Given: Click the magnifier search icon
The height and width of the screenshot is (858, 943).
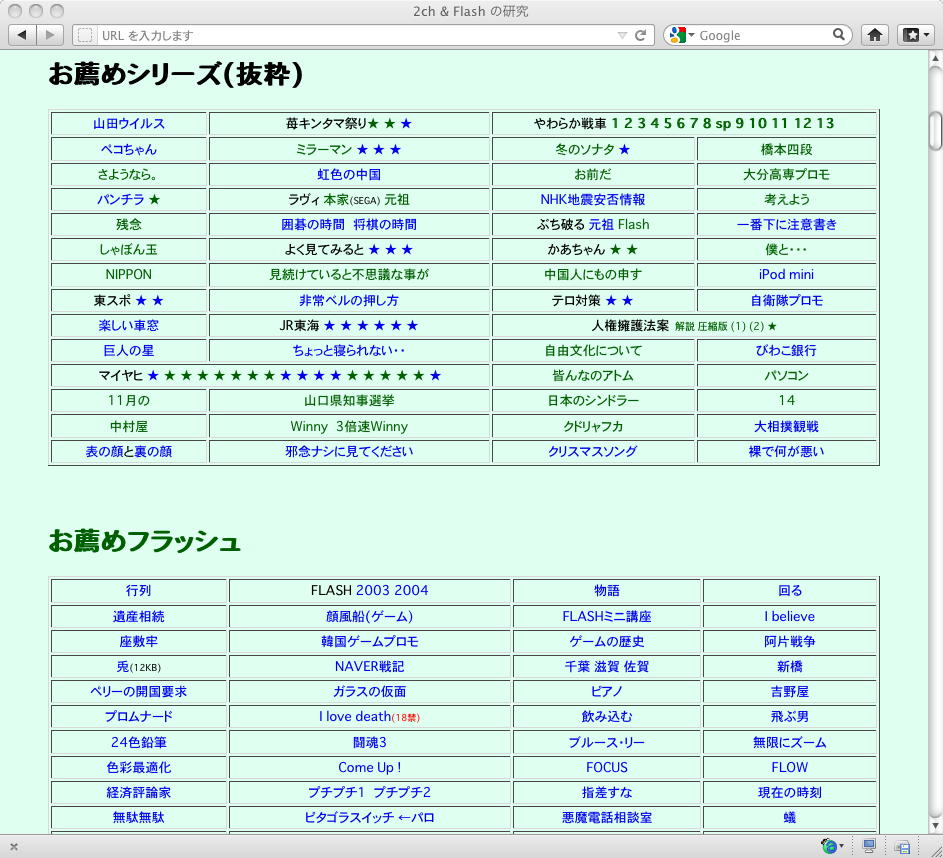Looking at the screenshot, I should coord(838,35).
